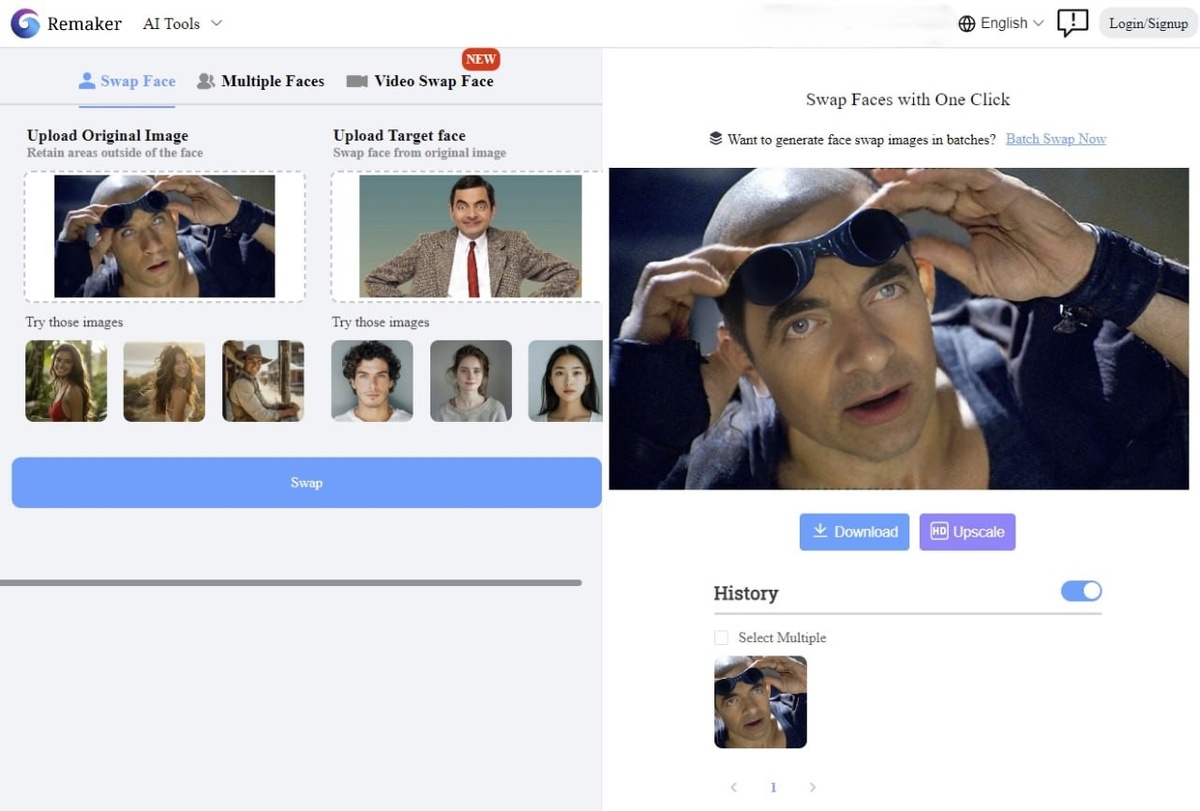Pick the red-dress woman sample image
1200x811 pixels.
click(66, 381)
